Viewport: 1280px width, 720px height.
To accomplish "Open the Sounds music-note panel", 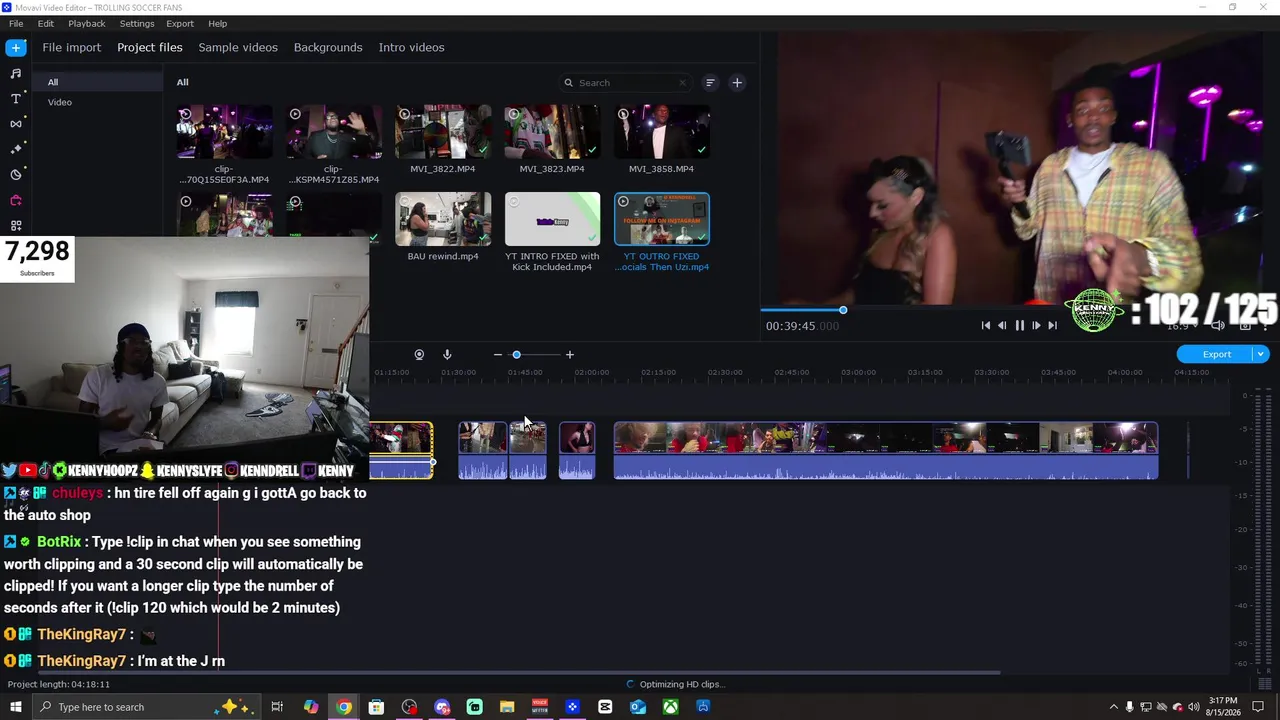I will 16,73.
